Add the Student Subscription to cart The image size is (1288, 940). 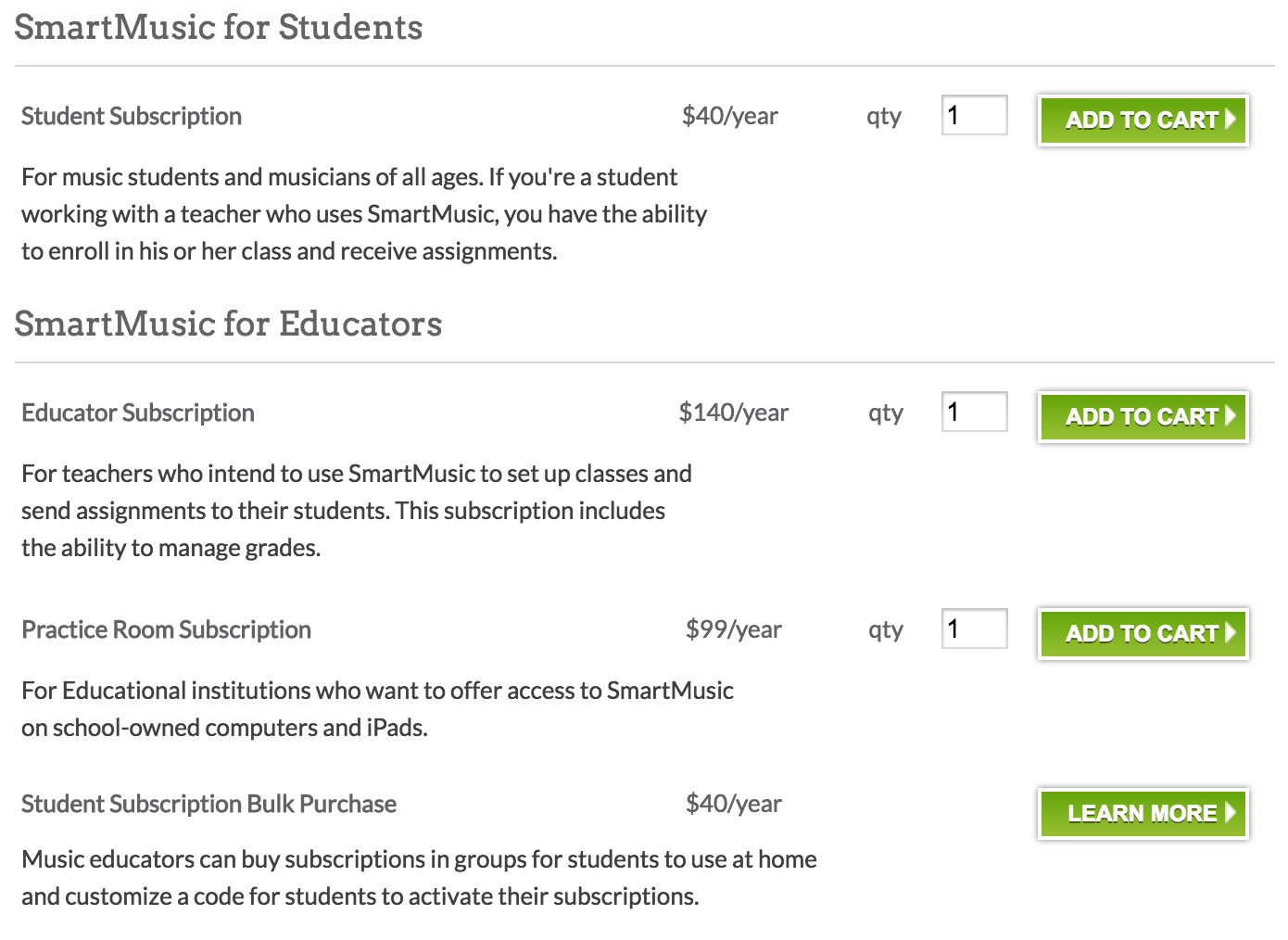click(x=1142, y=121)
